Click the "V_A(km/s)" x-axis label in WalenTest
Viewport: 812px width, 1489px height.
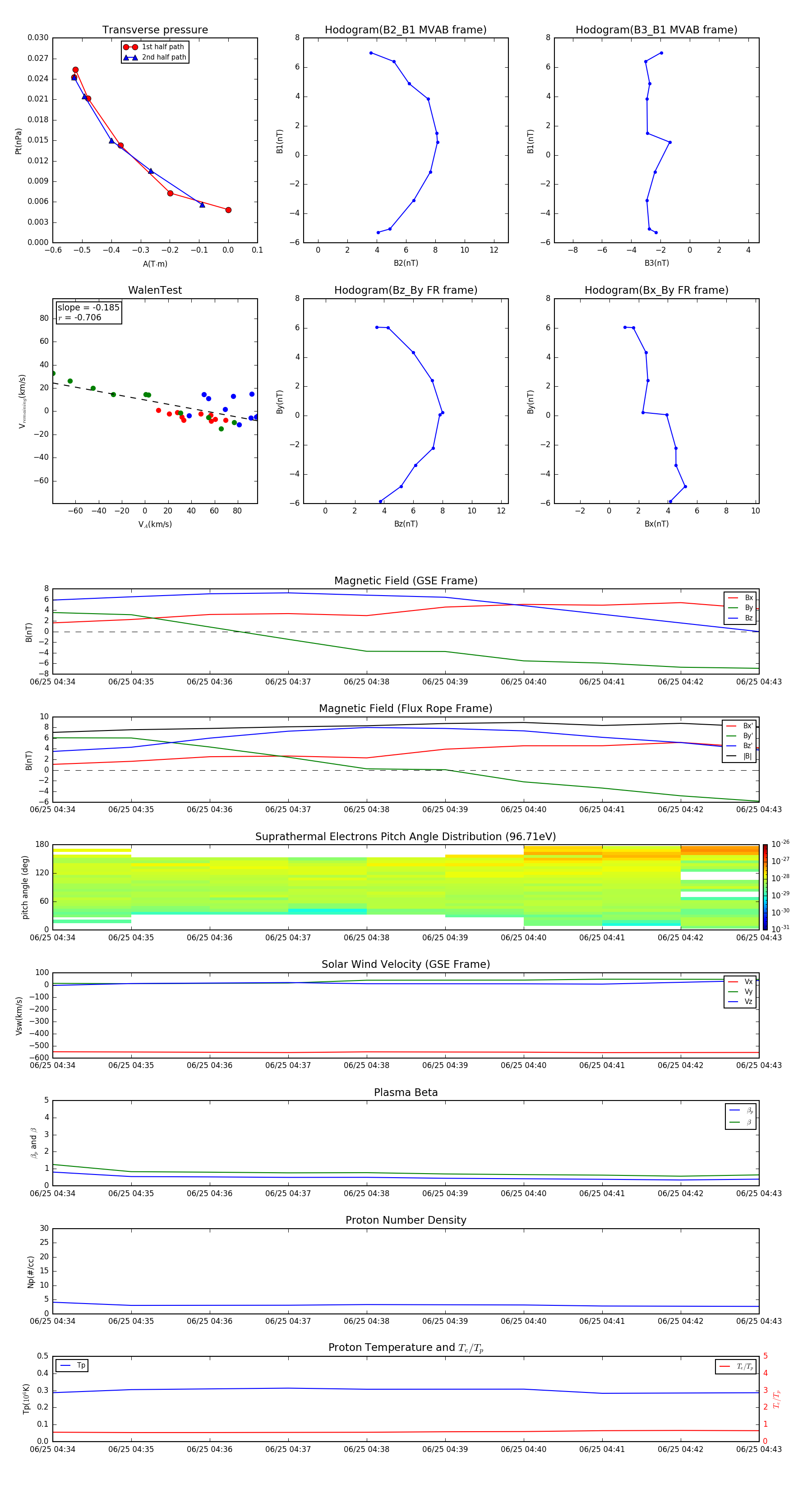[x=155, y=524]
